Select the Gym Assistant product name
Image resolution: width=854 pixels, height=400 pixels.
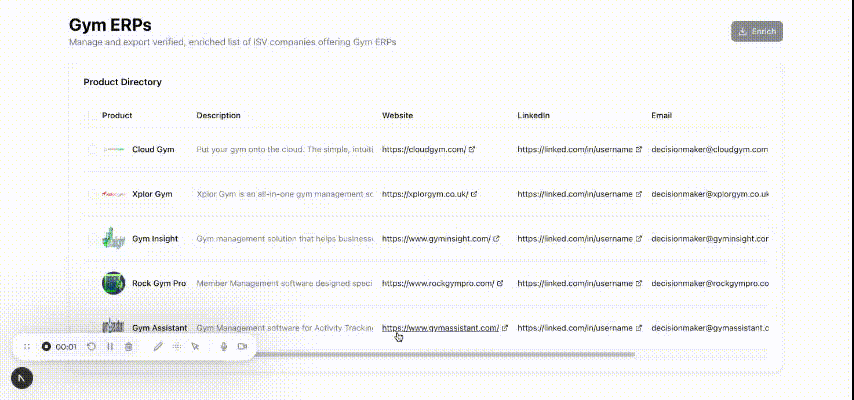pyautogui.click(x=160, y=328)
